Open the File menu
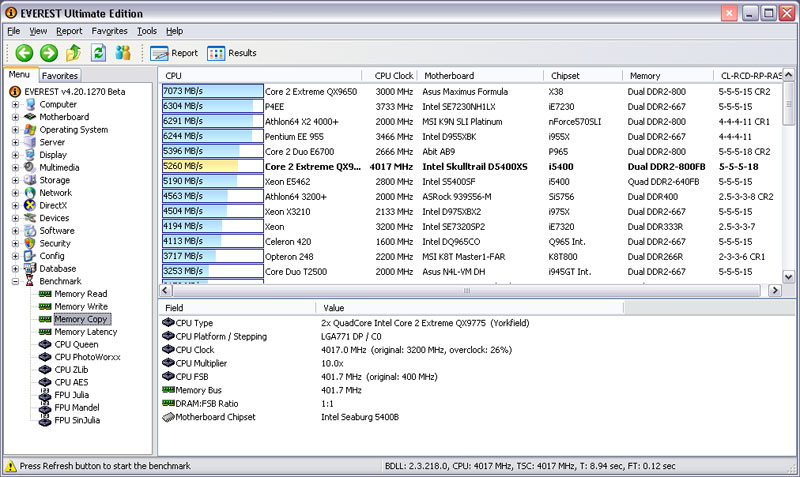800x477 pixels. point(14,31)
